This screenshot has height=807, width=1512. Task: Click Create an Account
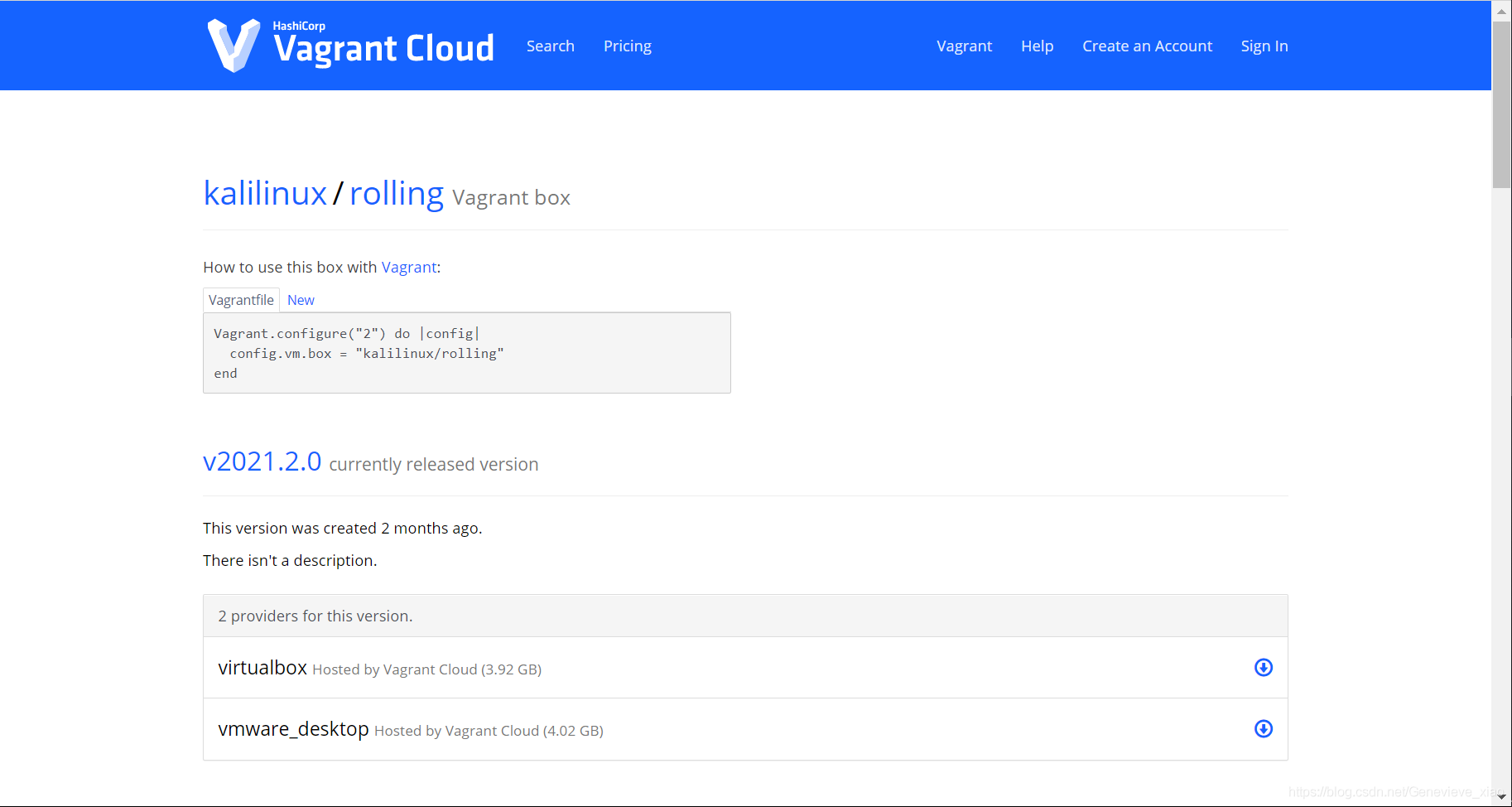point(1148,46)
